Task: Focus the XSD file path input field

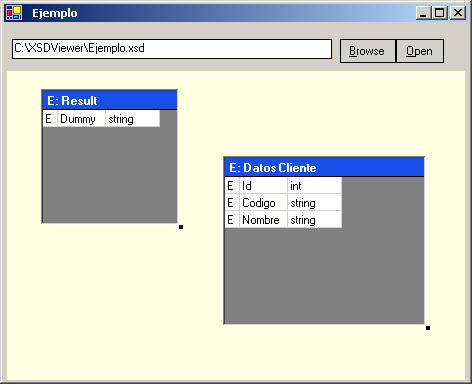Action: [172, 49]
